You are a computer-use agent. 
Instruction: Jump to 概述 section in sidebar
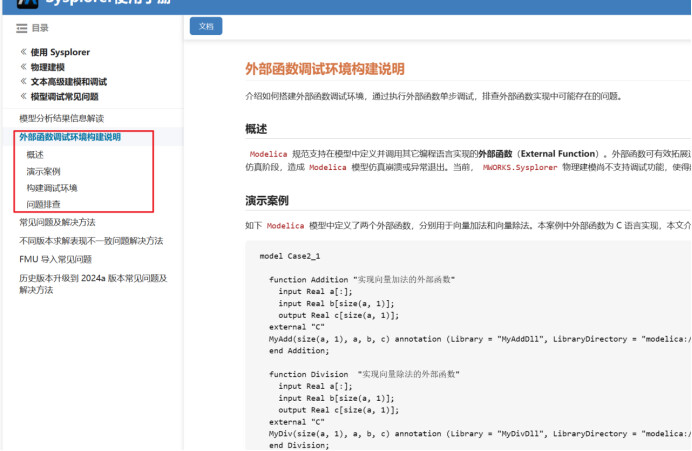pyautogui.click(x=35, y=154)
